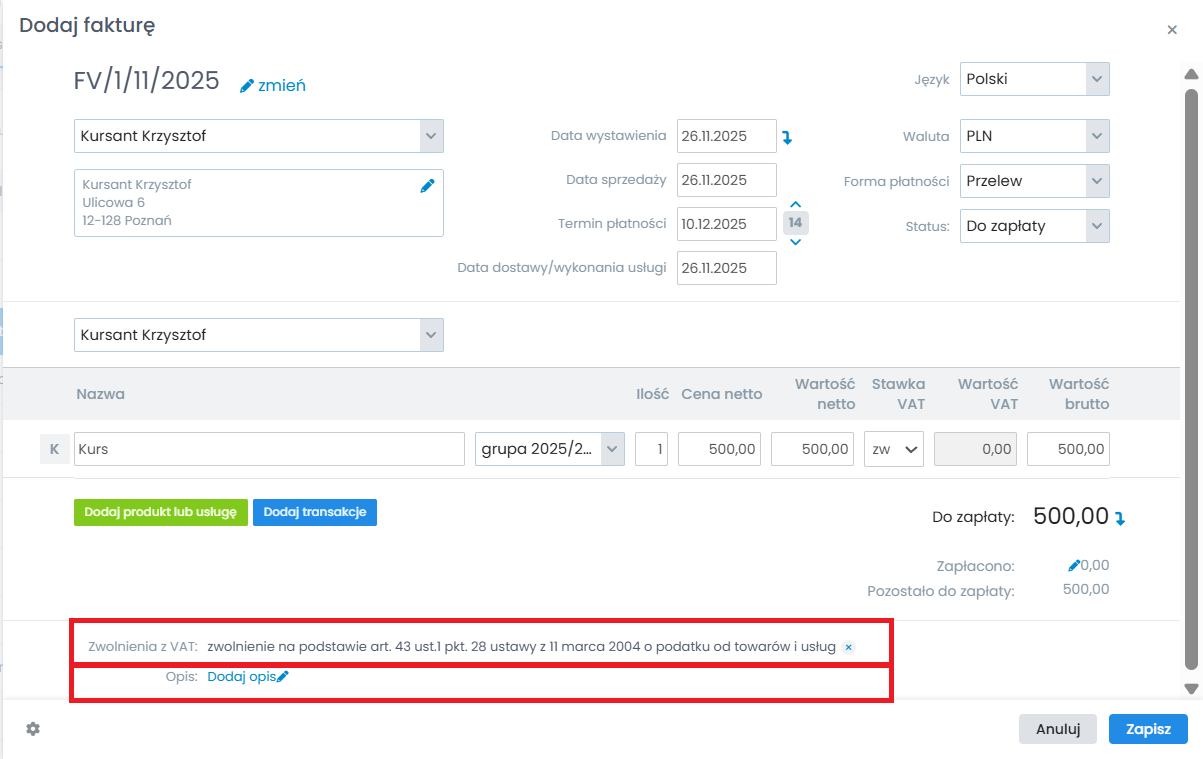The width and height of the screenshot is (1203, 759).
Task: Edit Zapłacono amount via pencil icon
Action: click(1074, 565)
